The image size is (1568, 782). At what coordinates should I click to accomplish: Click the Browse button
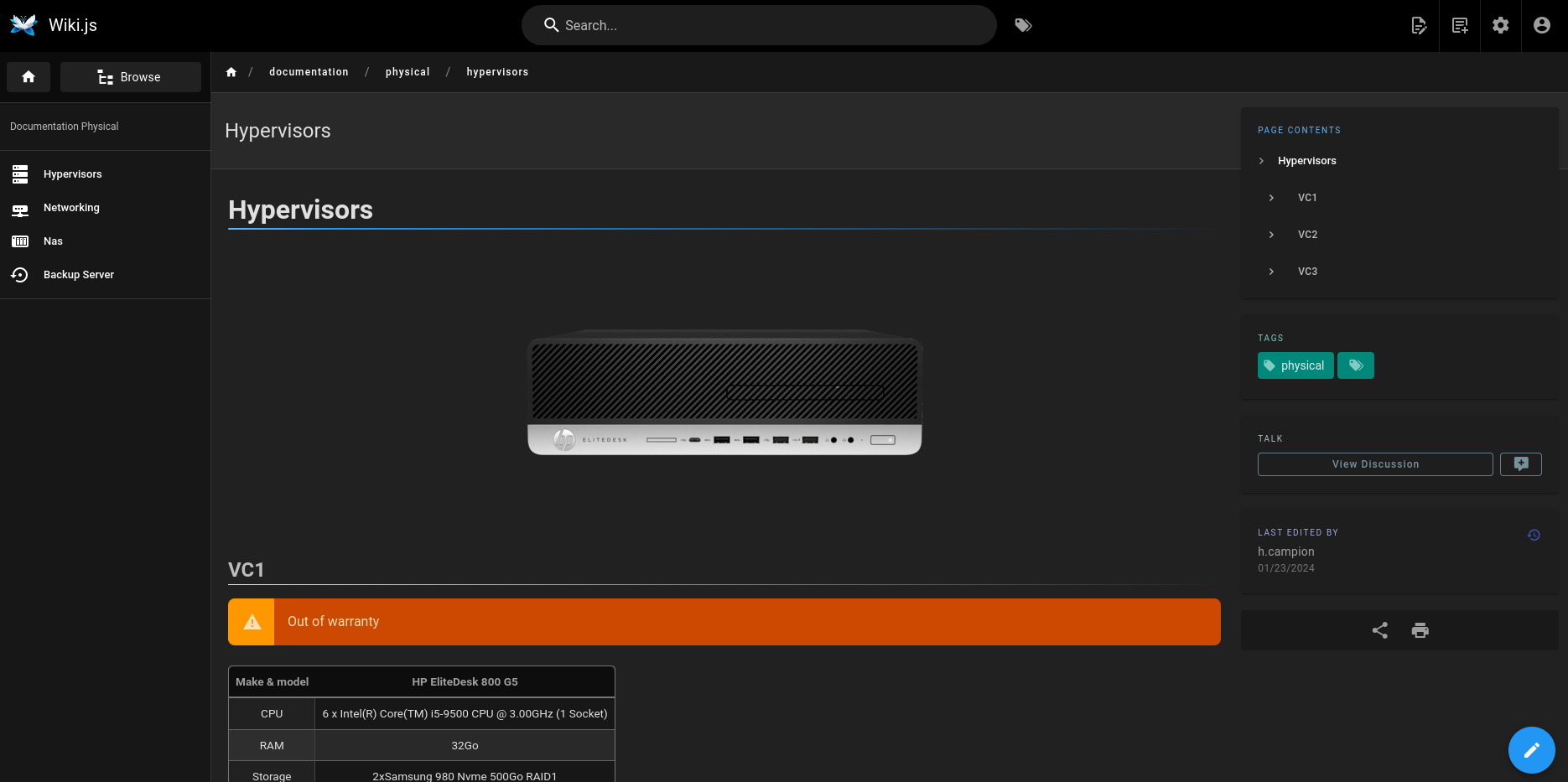[x=131, y=77]
